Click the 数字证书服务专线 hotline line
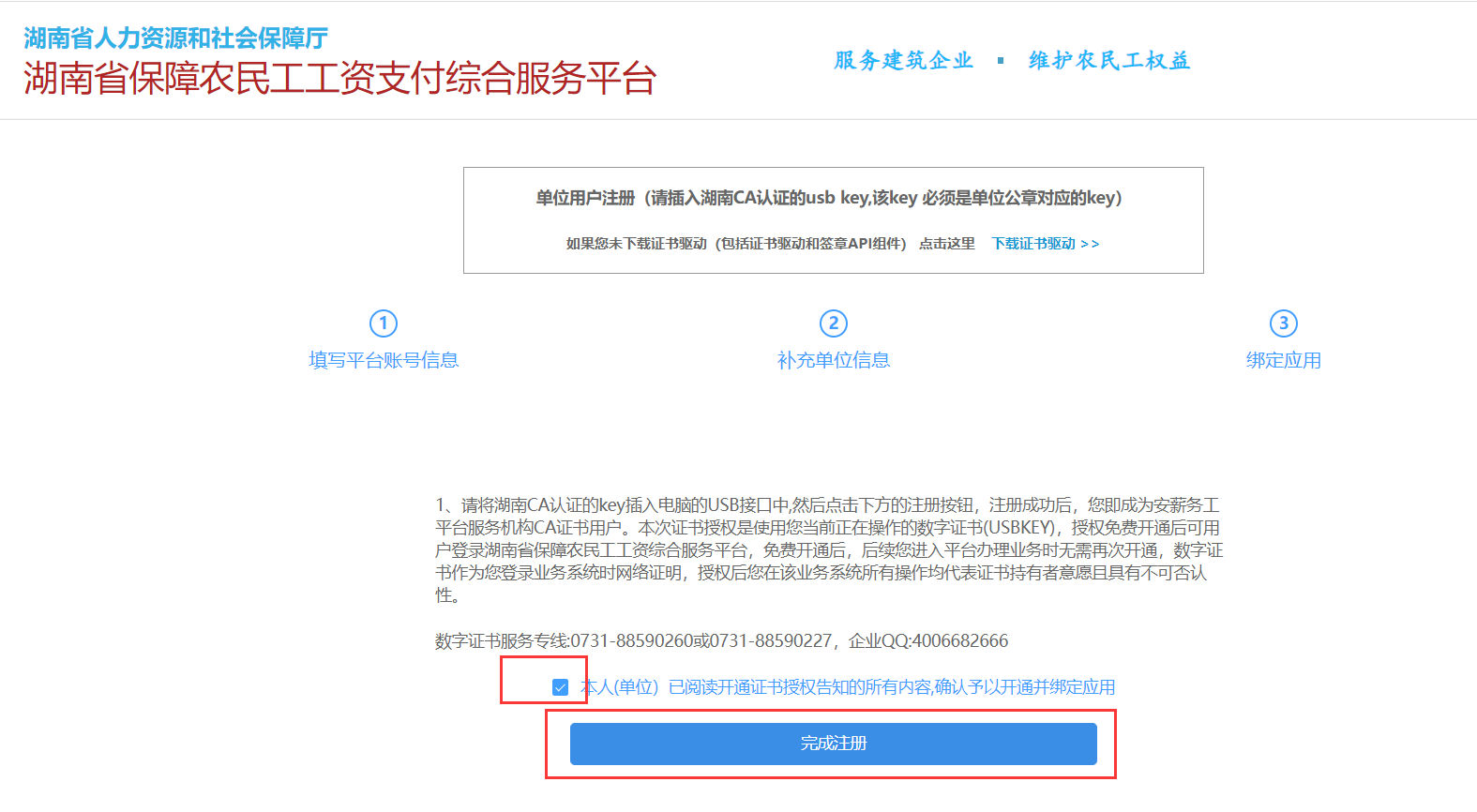The height and width of the screenshot is (812, 1477). point(722,640)
